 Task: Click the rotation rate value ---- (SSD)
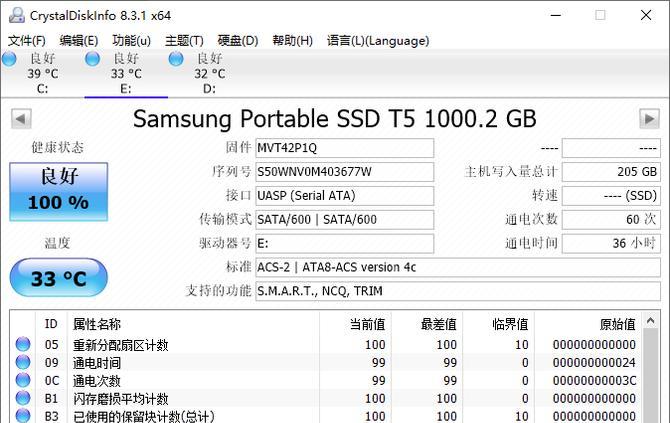(x=611, y=196)
